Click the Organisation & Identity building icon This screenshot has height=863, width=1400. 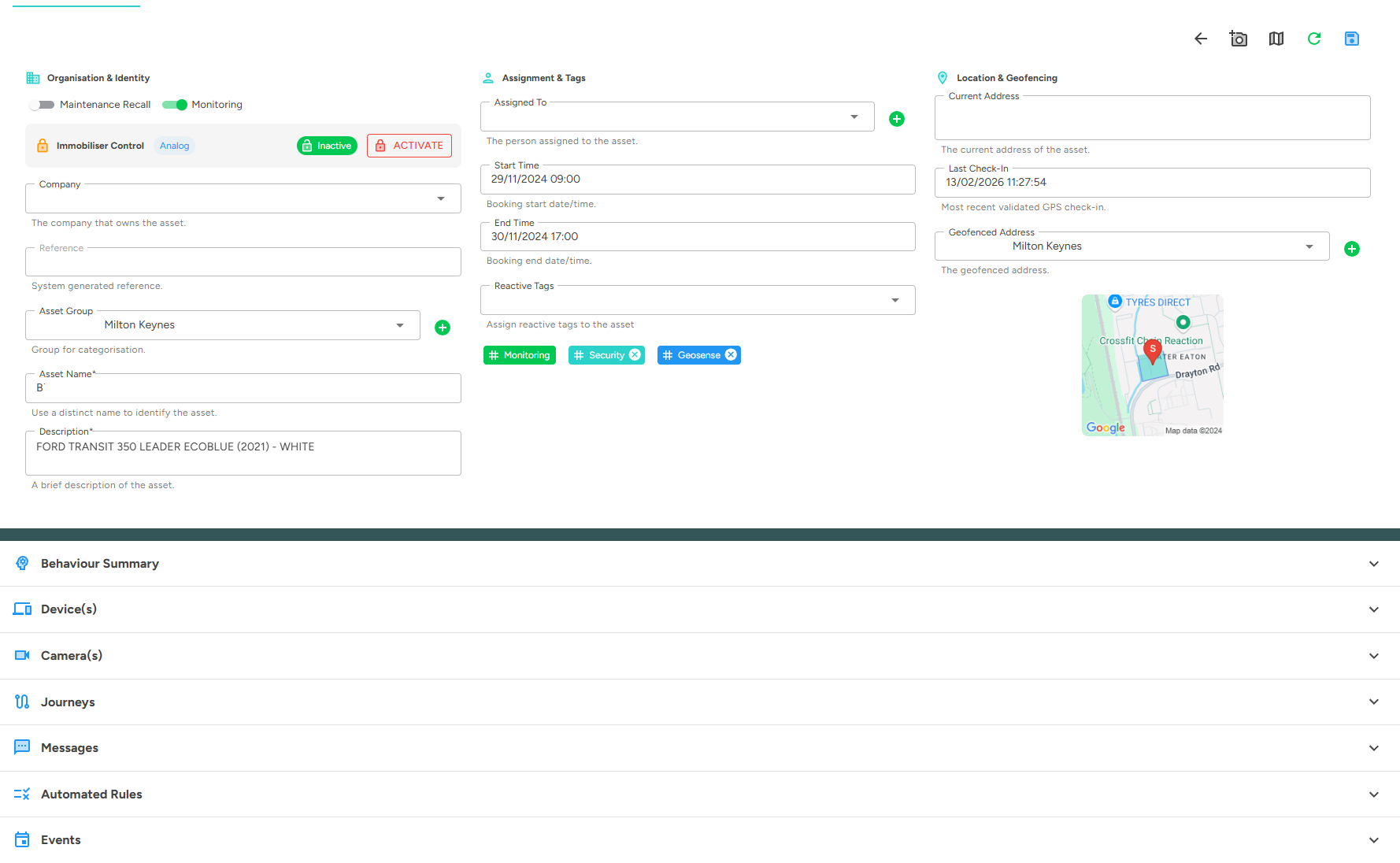point(33,78)
